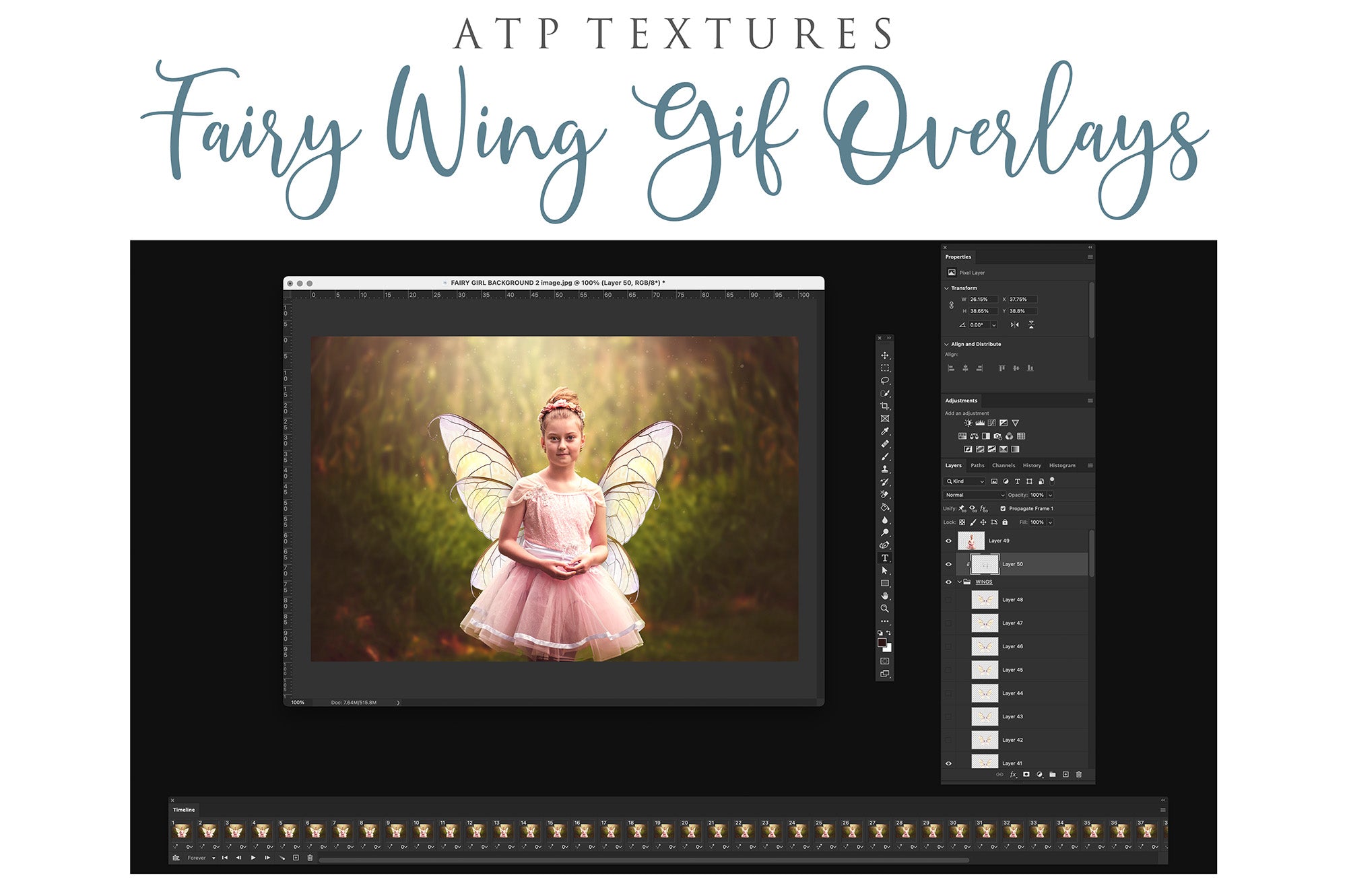
Task: Open the Kind filter dropdown
Action: [964, 482]
